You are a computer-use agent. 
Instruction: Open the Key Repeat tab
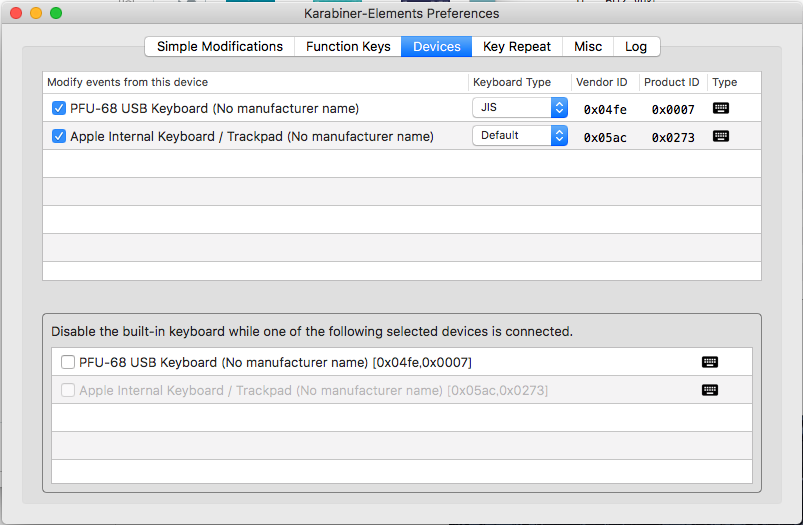tap(517, 47)
